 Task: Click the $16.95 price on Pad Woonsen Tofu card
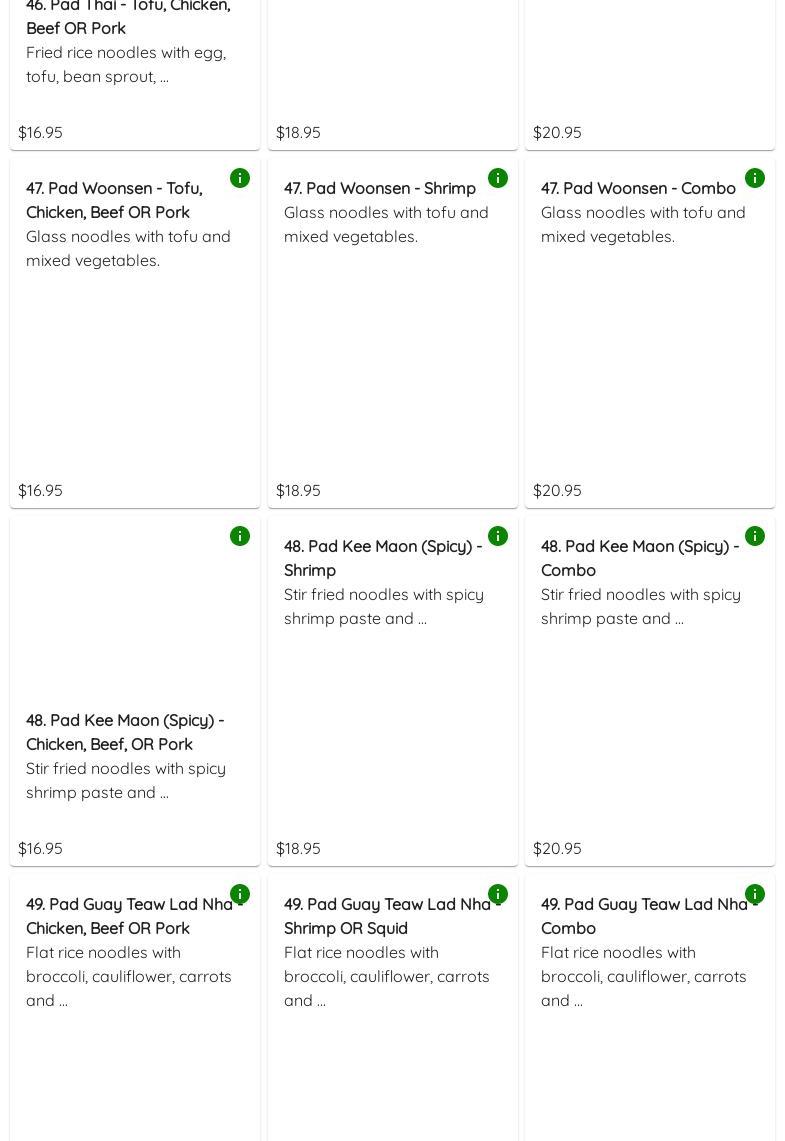[x=40, y=490]
